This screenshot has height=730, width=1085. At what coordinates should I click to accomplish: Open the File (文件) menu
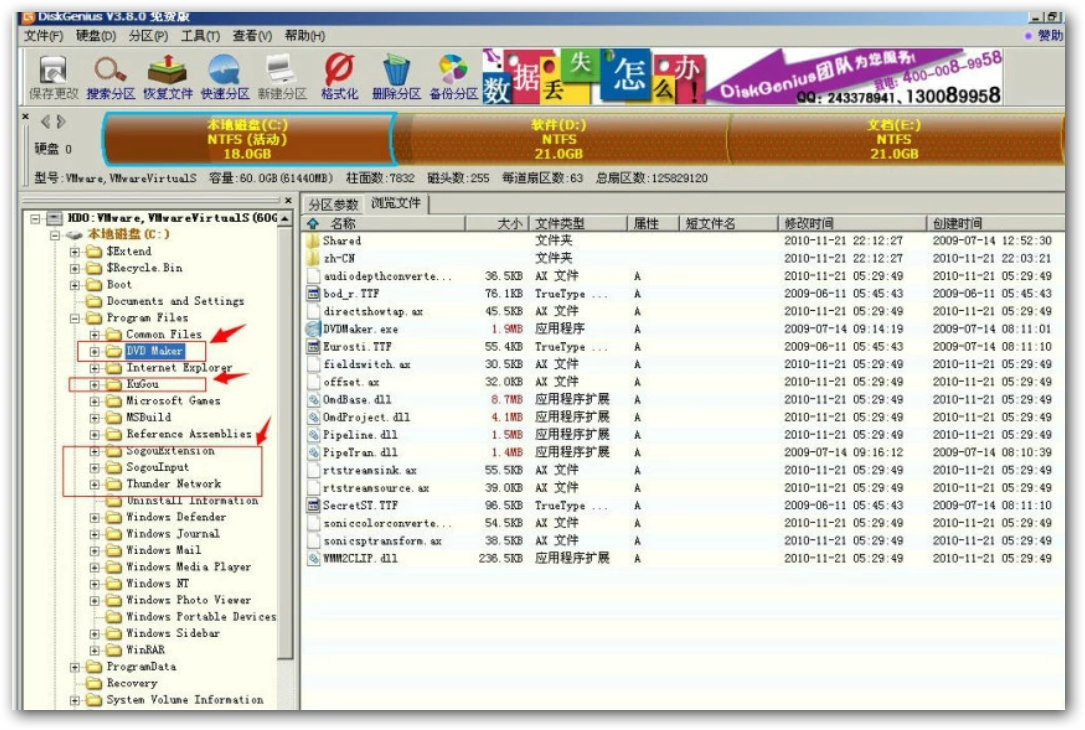[x=44, y=35]
